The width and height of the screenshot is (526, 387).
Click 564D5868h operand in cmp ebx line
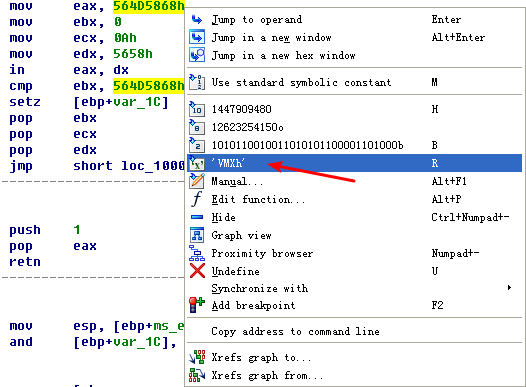coord(149,86)
